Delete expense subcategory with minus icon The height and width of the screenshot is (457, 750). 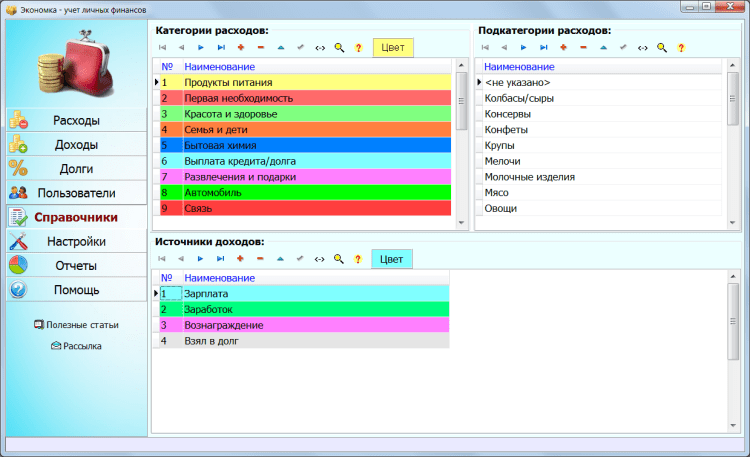(x=584, y=47)
